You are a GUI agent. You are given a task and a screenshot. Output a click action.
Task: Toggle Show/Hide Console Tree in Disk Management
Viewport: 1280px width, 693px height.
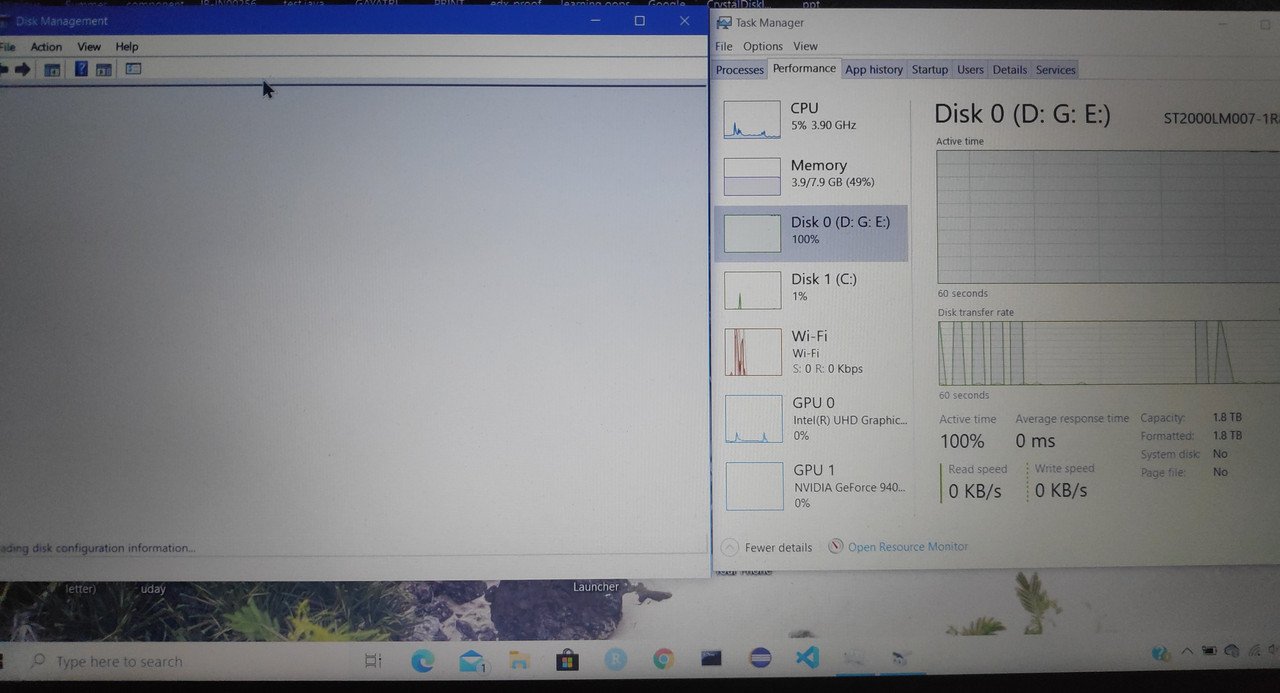[52, 69]
